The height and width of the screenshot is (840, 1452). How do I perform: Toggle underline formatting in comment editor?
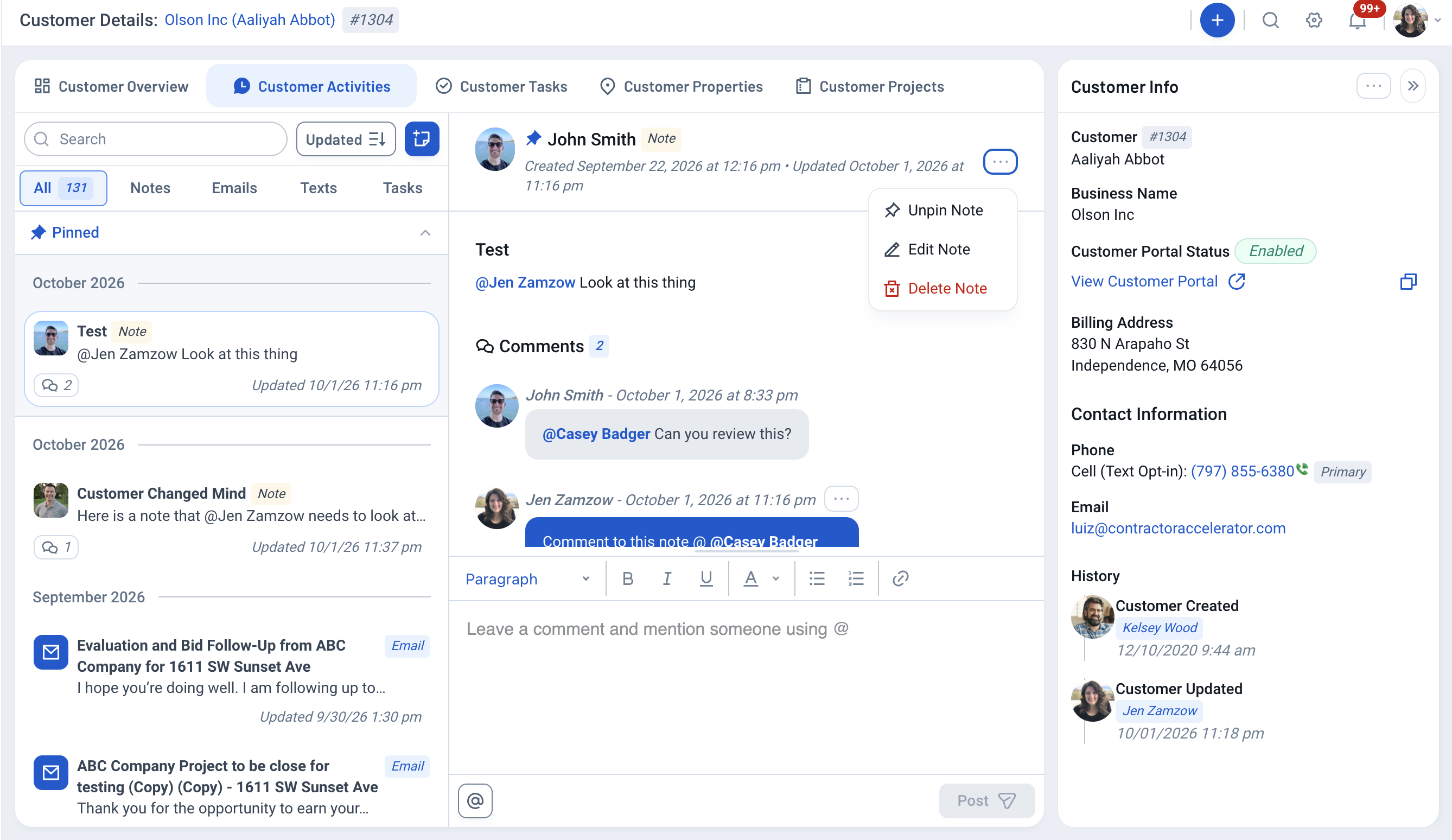[706, 578]
